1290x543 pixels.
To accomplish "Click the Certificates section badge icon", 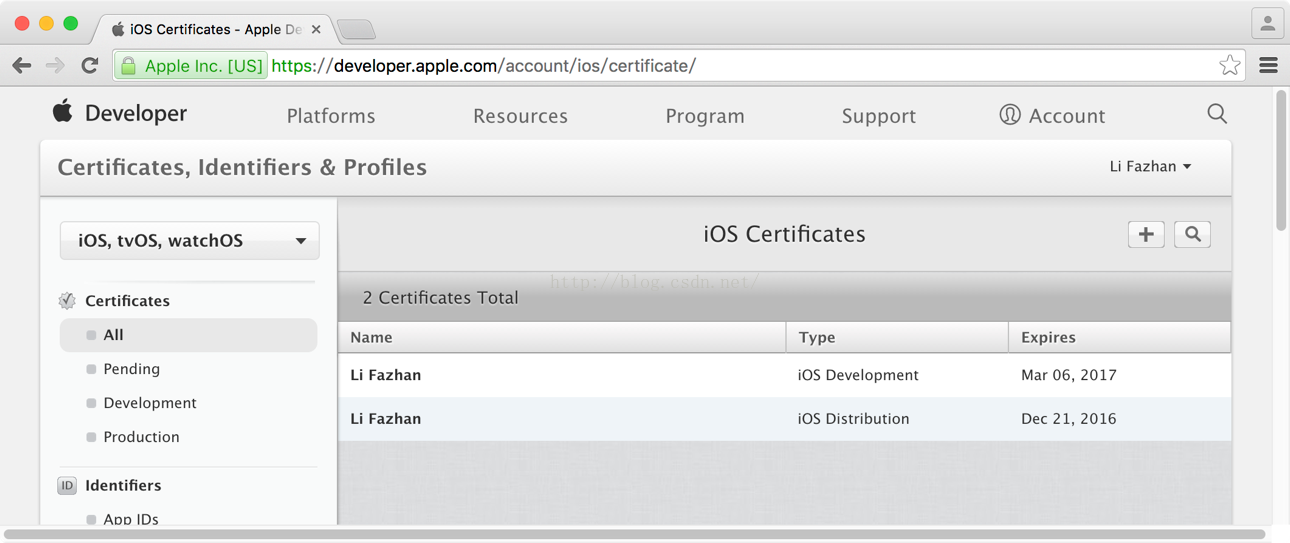I will pyautogui.click(x=67, y=301).
